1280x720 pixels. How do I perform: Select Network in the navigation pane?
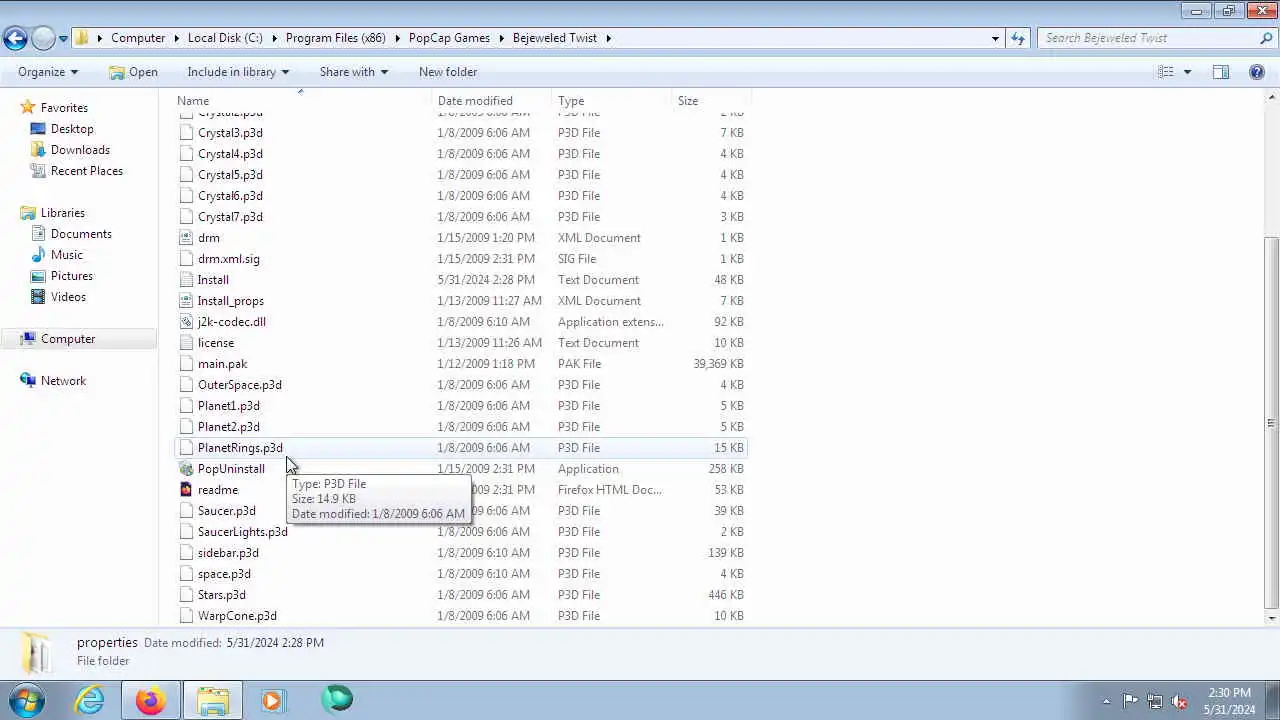(x=63, y=381)
